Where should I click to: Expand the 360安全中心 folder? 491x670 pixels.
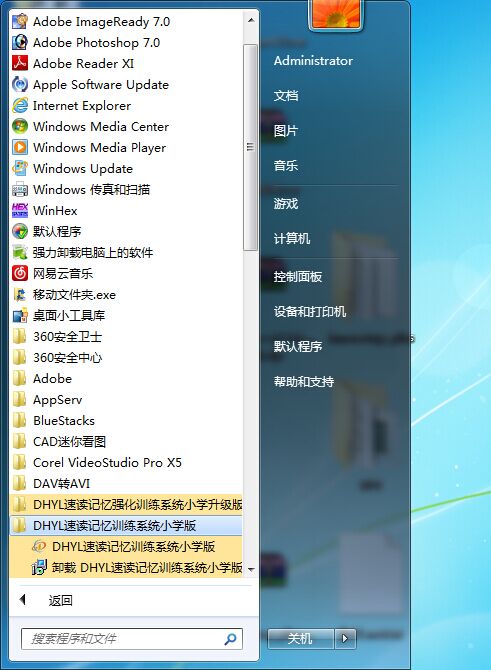pos(126,357)
